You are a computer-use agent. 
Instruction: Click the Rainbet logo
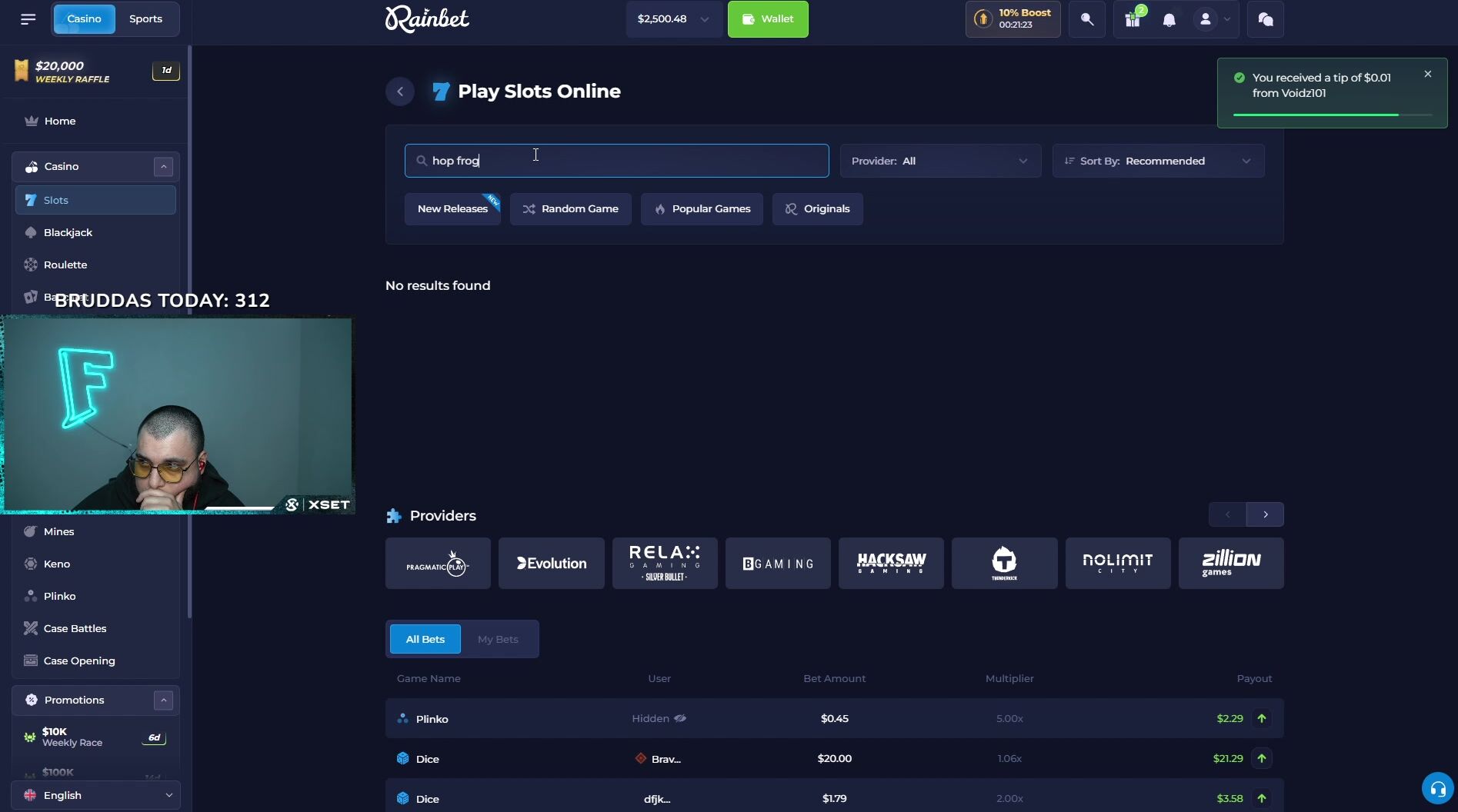point(427,19)
